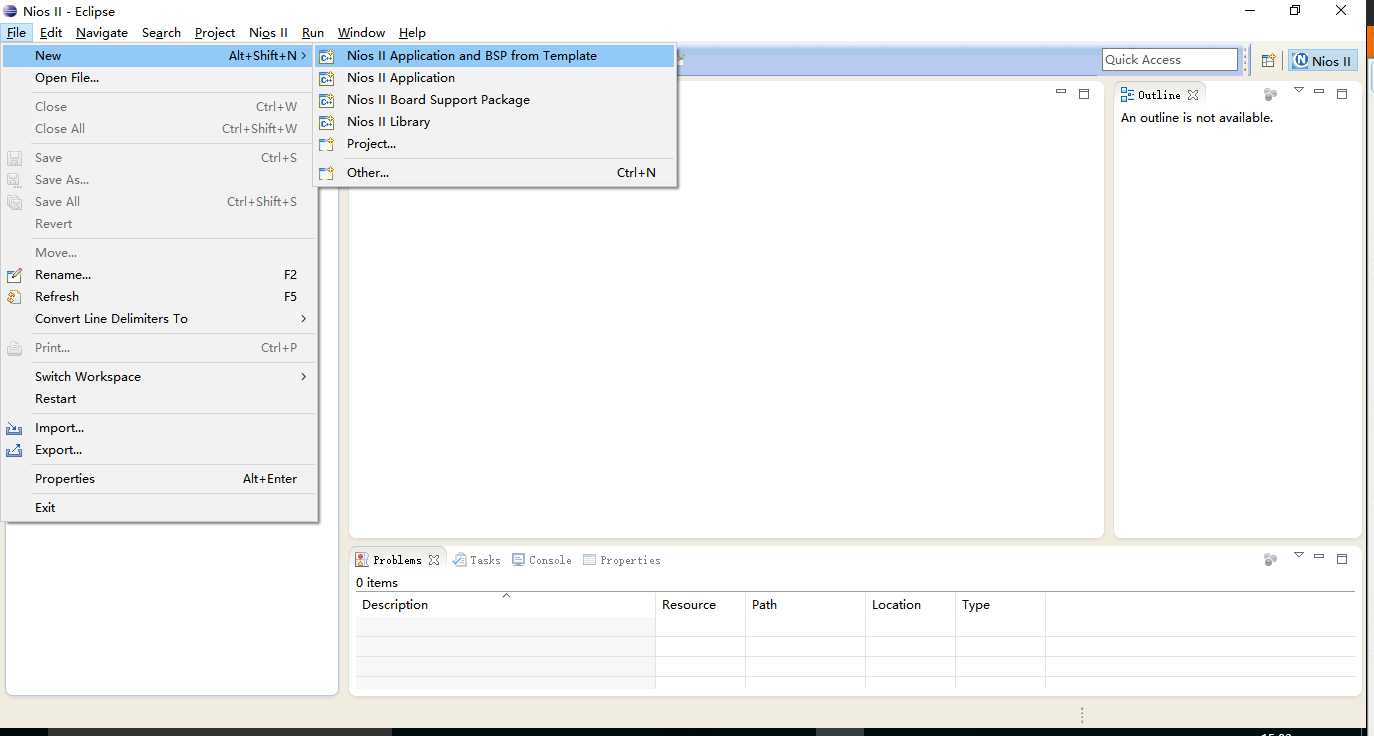Click the Nios II Library item icon

pyautogui.click(x=326, y=122)
